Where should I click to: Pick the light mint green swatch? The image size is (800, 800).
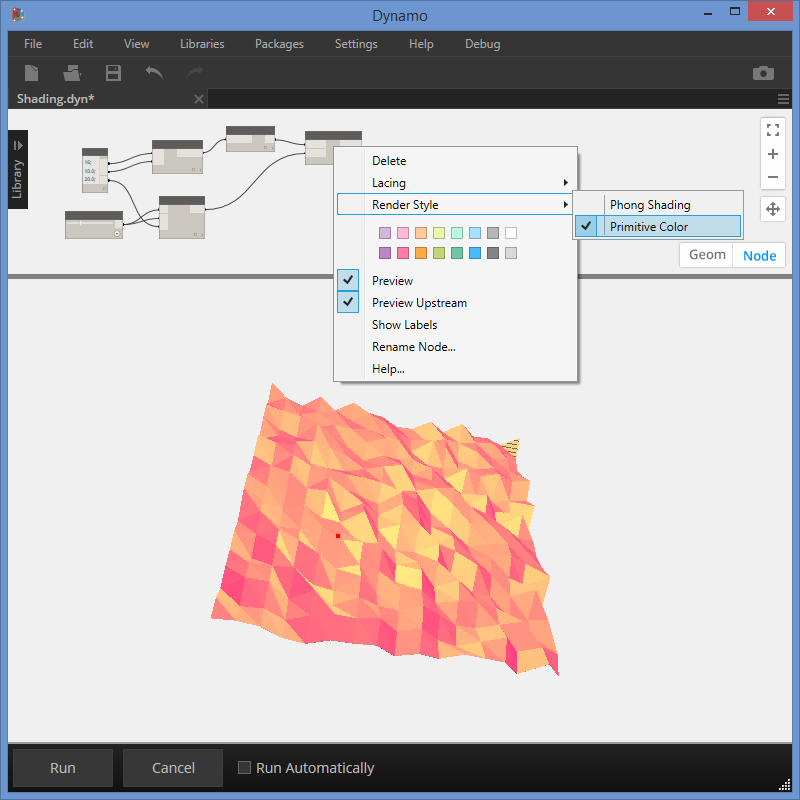[457, 233]
